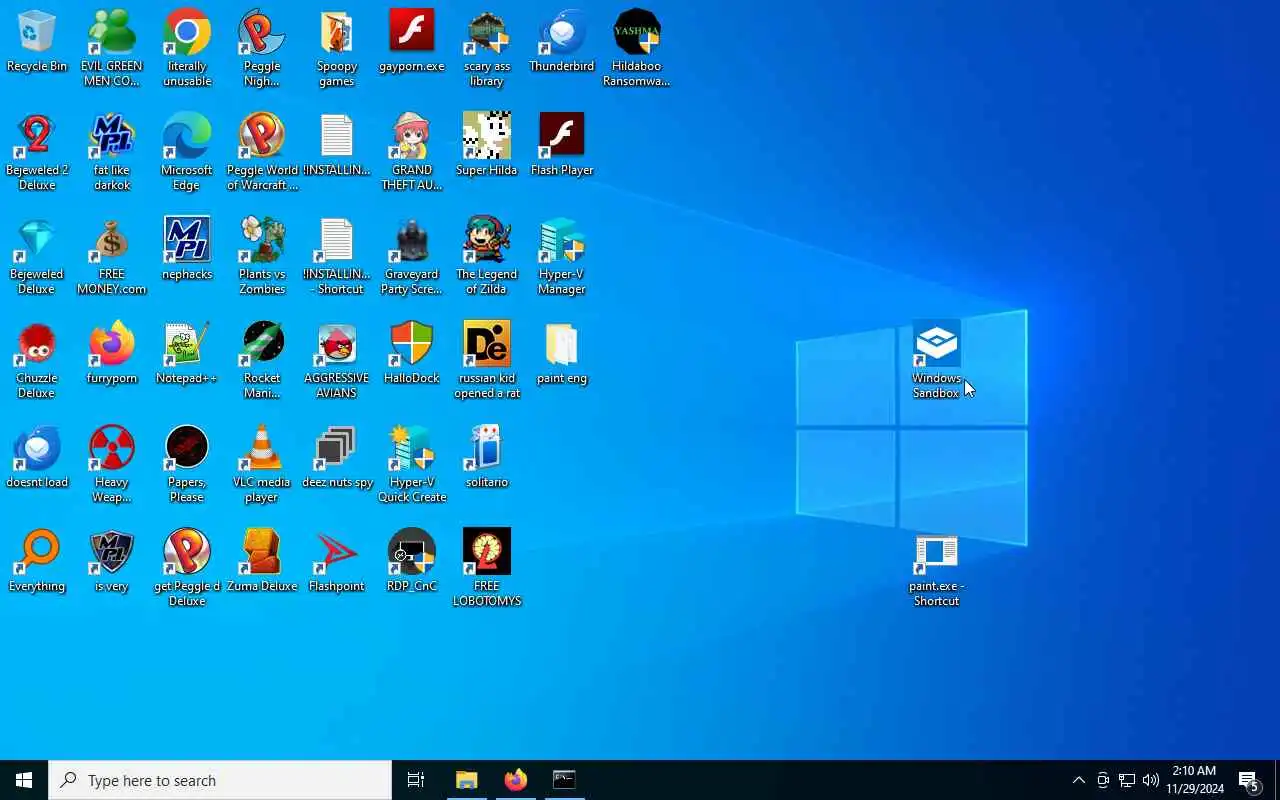Select the 'scary ass library' shortcut
Screen dimensions: 1280x800
[487, 48]
